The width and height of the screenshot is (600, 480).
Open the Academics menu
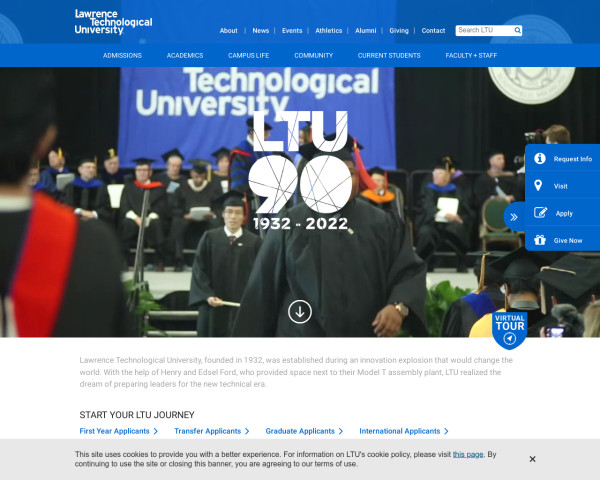[185, 56]
